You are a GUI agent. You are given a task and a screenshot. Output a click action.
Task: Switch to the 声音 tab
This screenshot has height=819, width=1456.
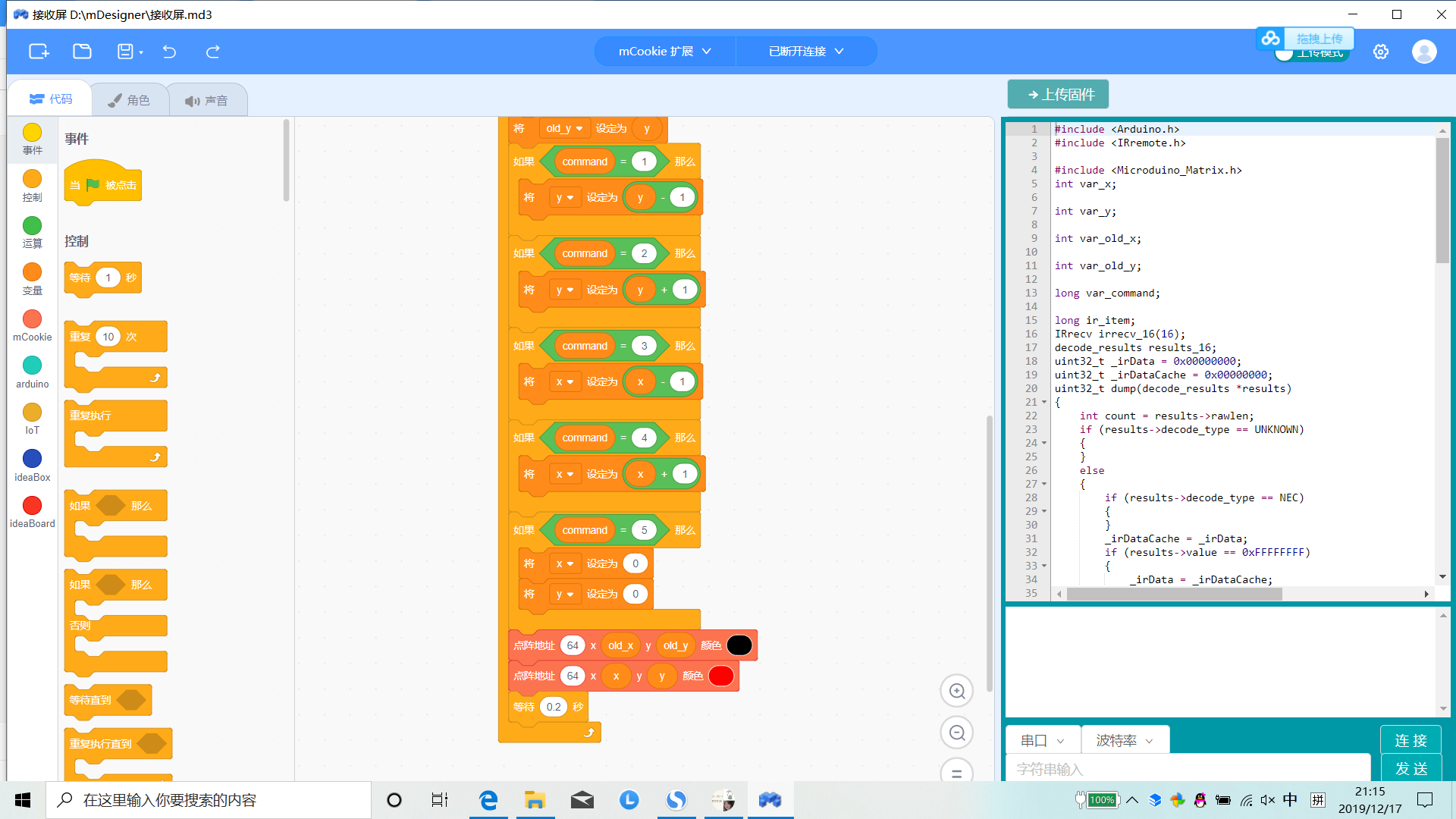tap(206, 100)
